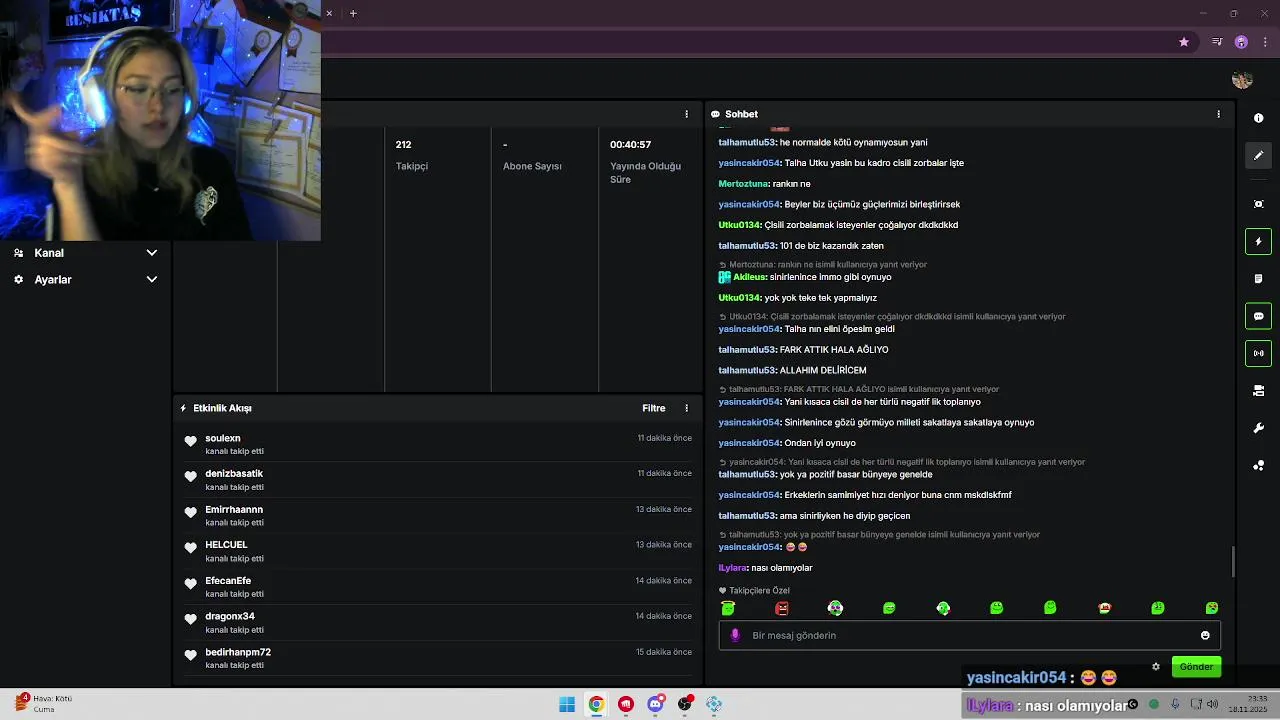This screenshot has height=720, width=1280.
Task: Open denizbasatik in the activity feed
Action: pos(234,474)
